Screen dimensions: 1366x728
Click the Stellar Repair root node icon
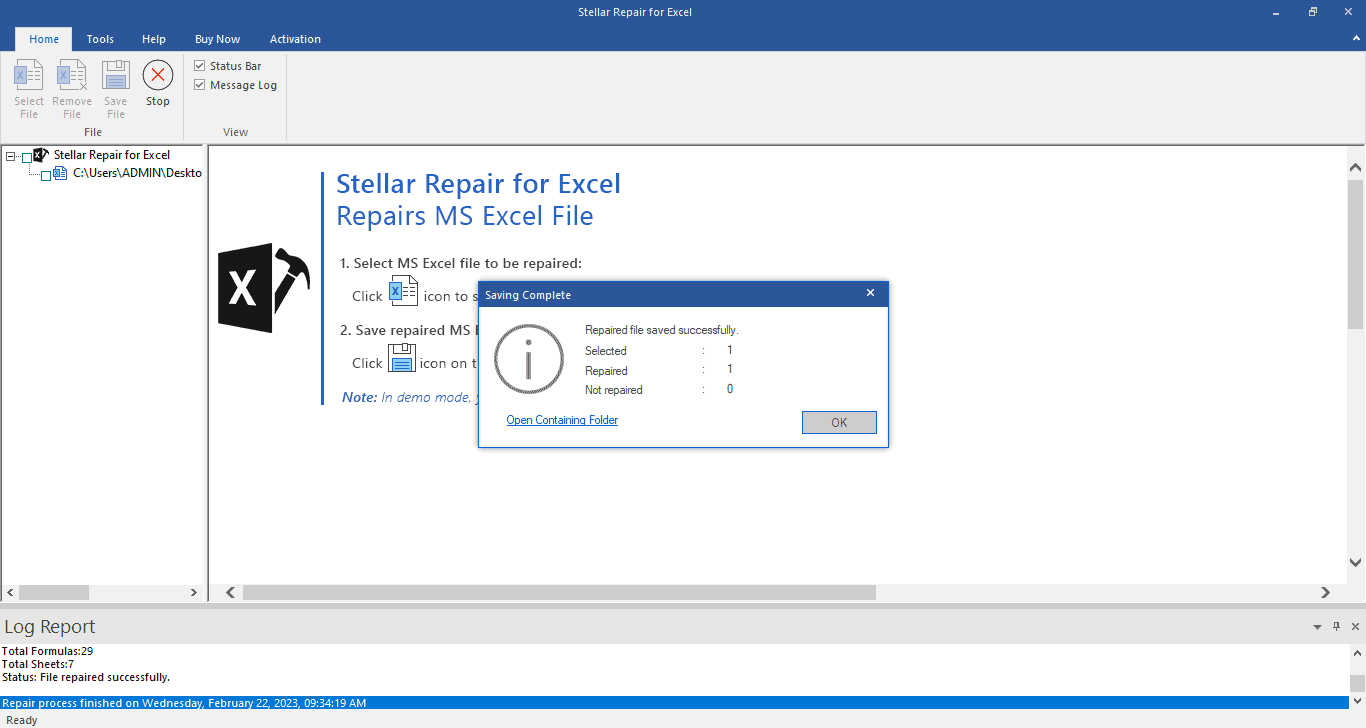coord(41,155)
